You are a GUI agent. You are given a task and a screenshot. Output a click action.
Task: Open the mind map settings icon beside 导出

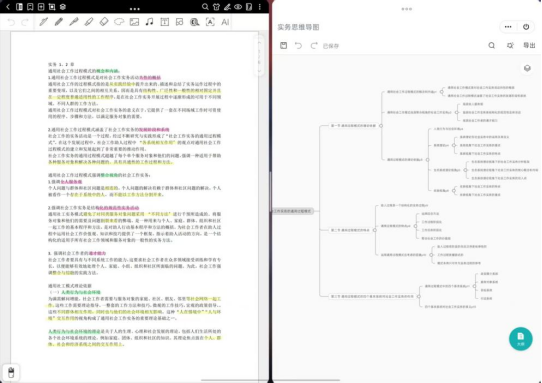pyautogui.click(x=510, y=46)
